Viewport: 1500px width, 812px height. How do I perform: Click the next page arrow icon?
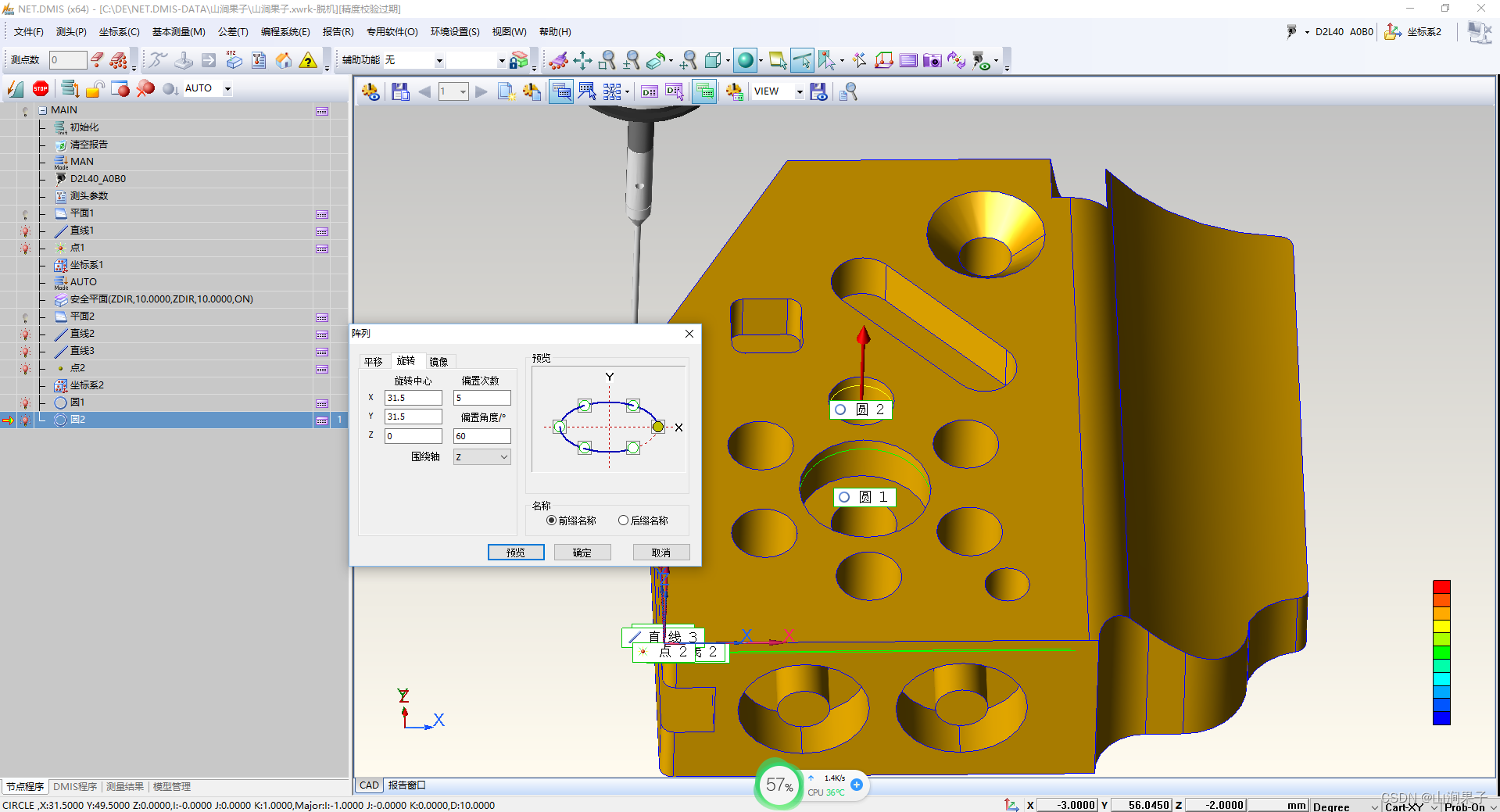tap(482, 91)
